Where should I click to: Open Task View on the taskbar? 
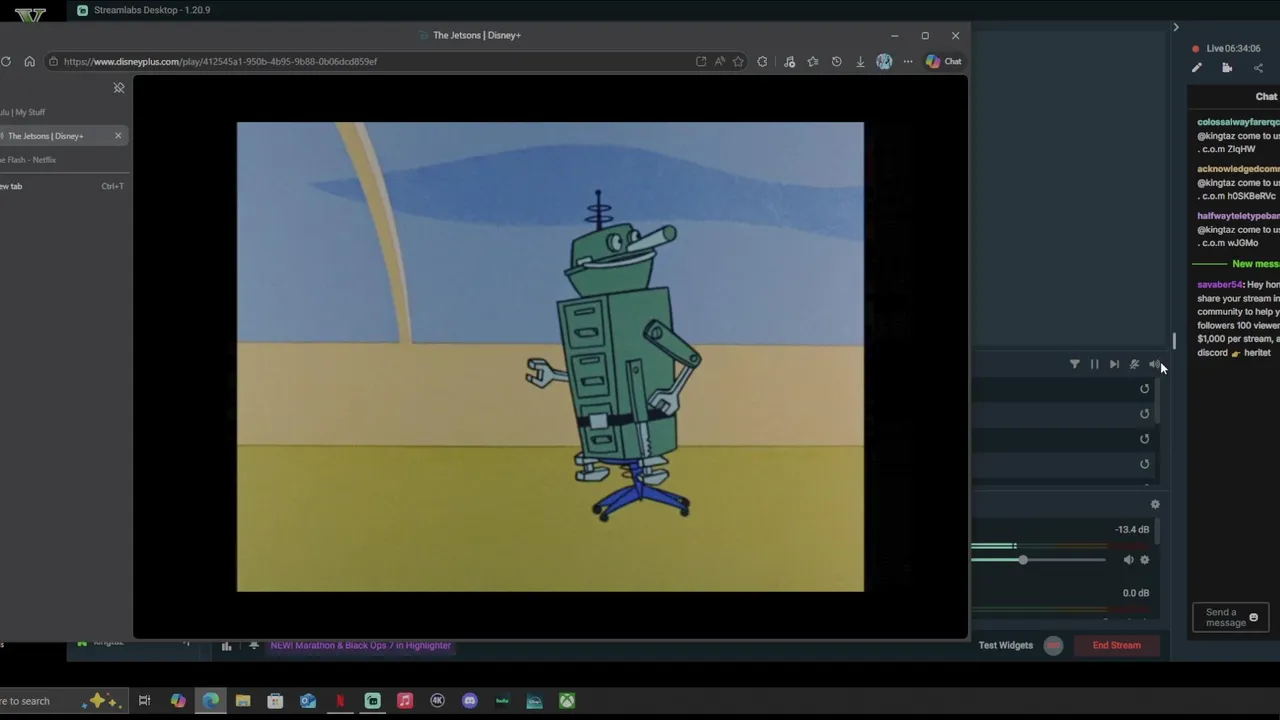(145, 701)
